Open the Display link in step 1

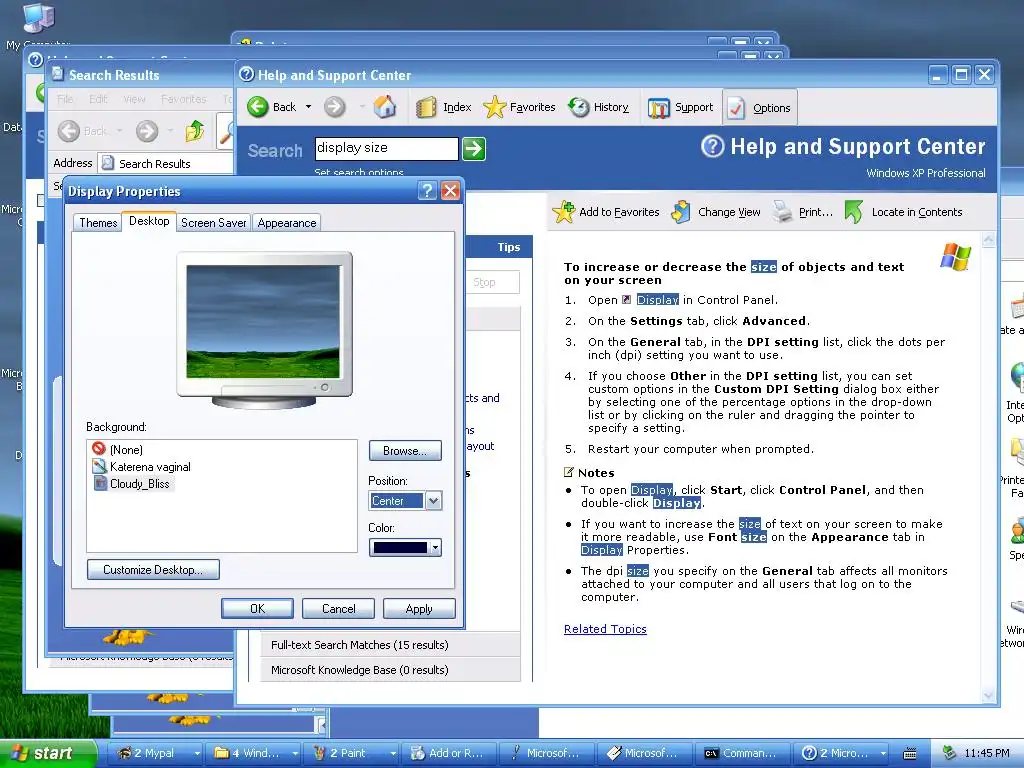(658, 300)
